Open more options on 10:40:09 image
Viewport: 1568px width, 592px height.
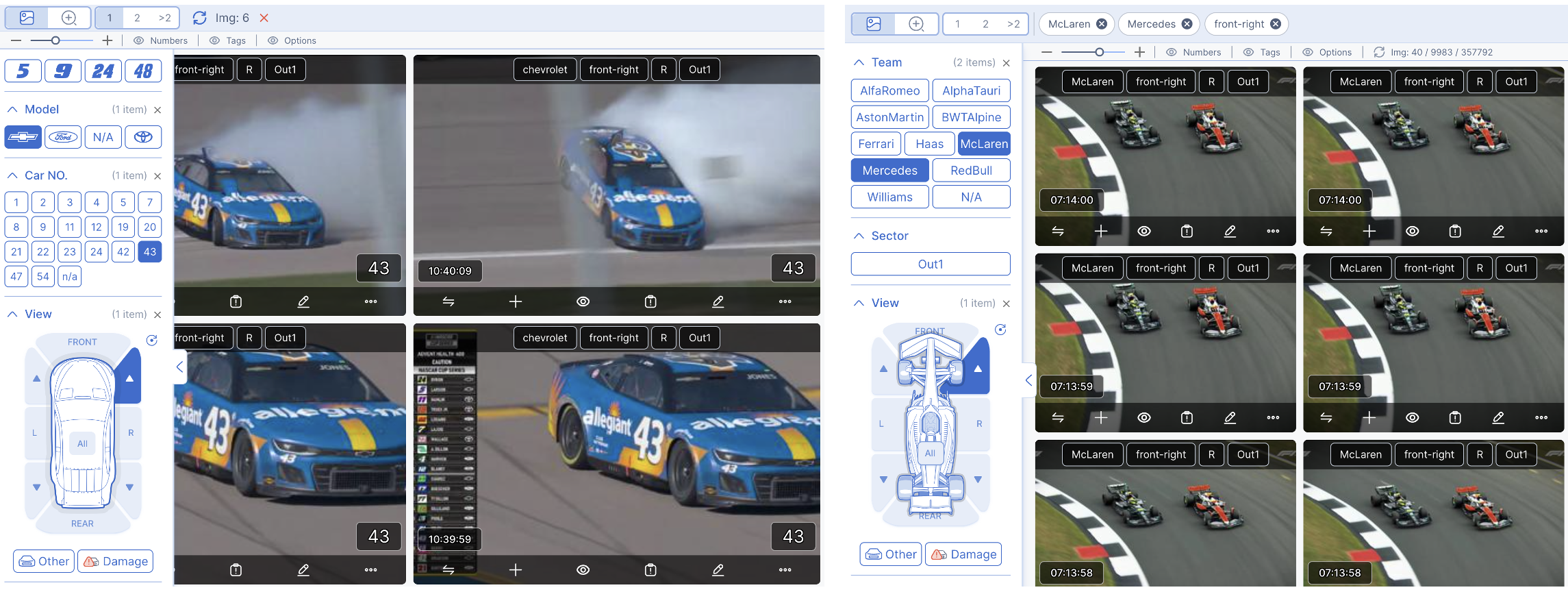pos(785,301)
